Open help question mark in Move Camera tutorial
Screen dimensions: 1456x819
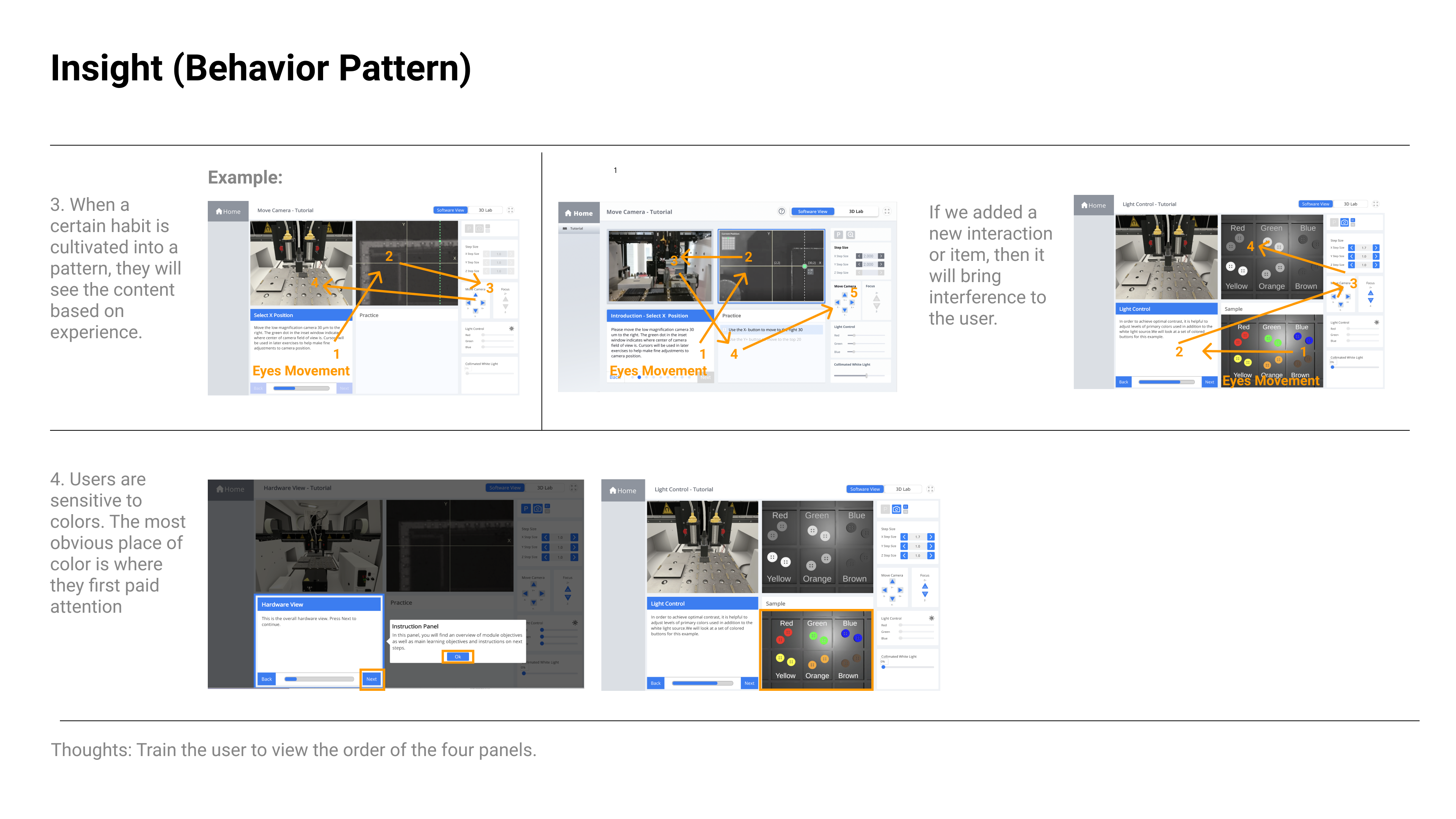pyautogui.click(x=781, y=212)
